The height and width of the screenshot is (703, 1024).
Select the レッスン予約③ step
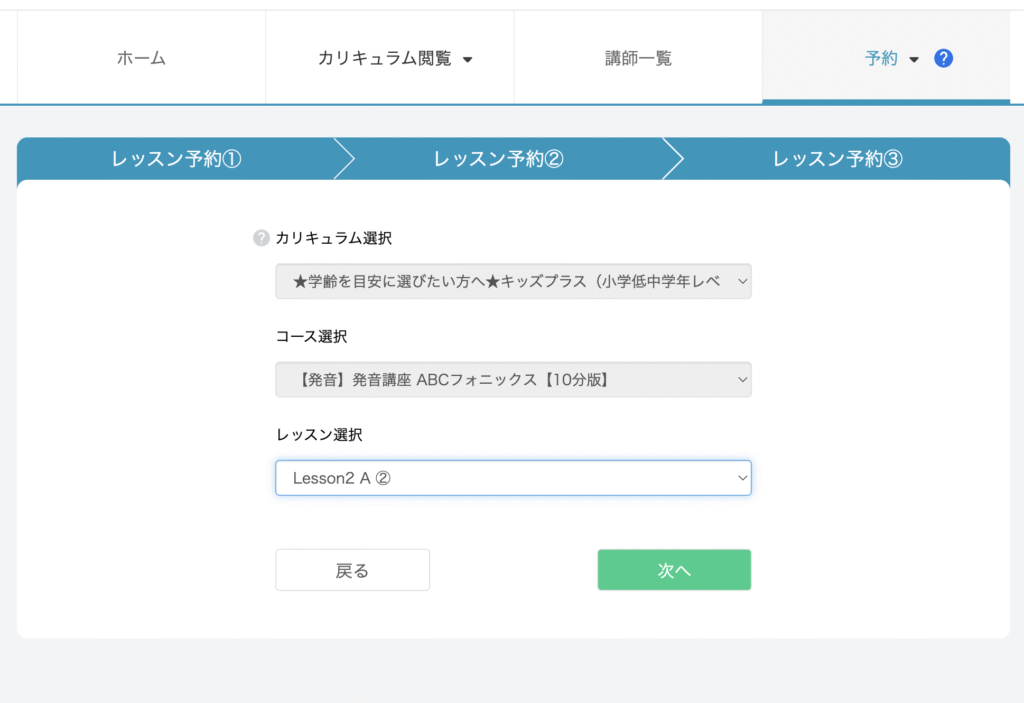point(838,159)
